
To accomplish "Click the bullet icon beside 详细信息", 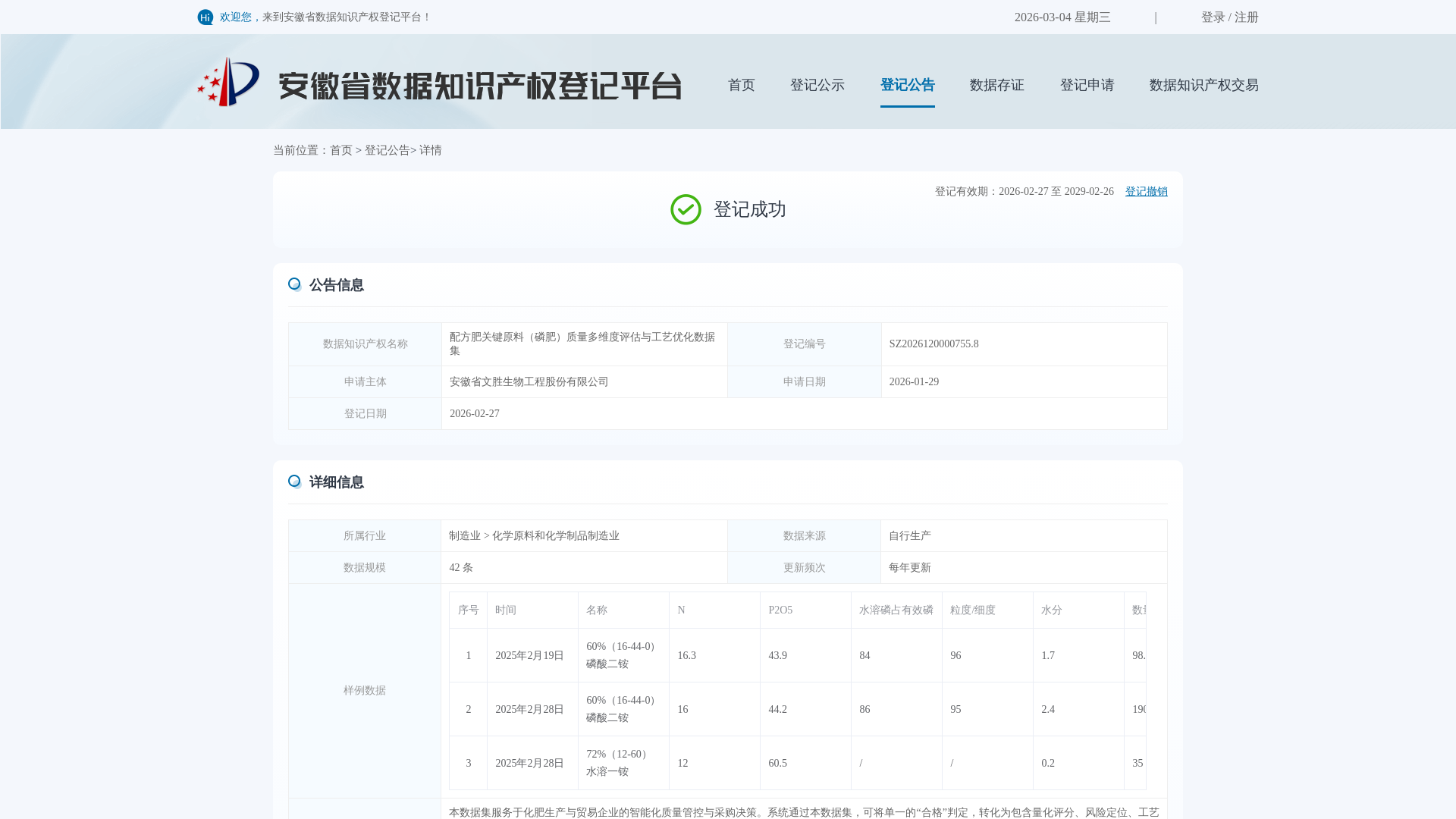I will pos(295,482).
